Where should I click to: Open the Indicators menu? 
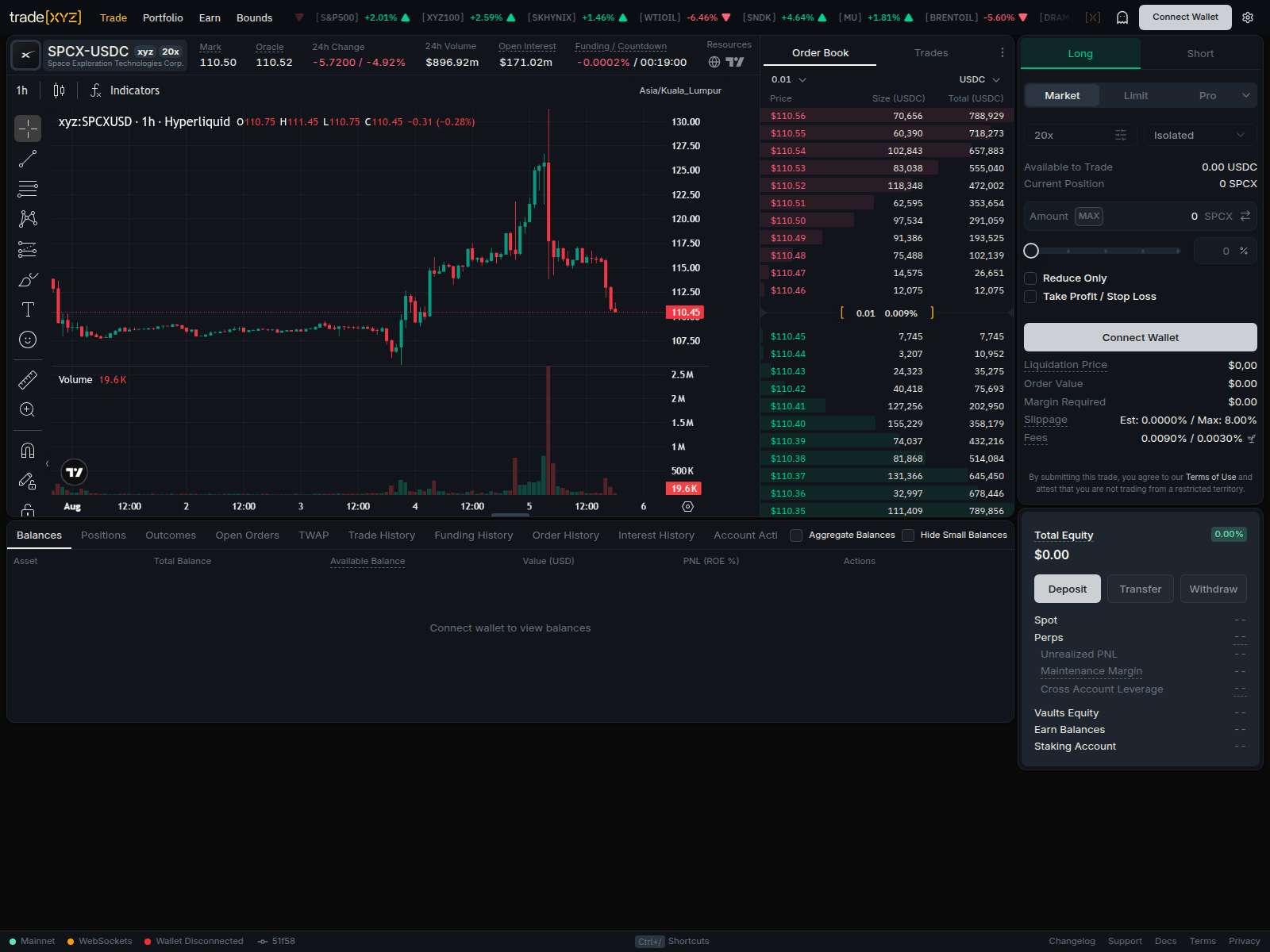125,90
